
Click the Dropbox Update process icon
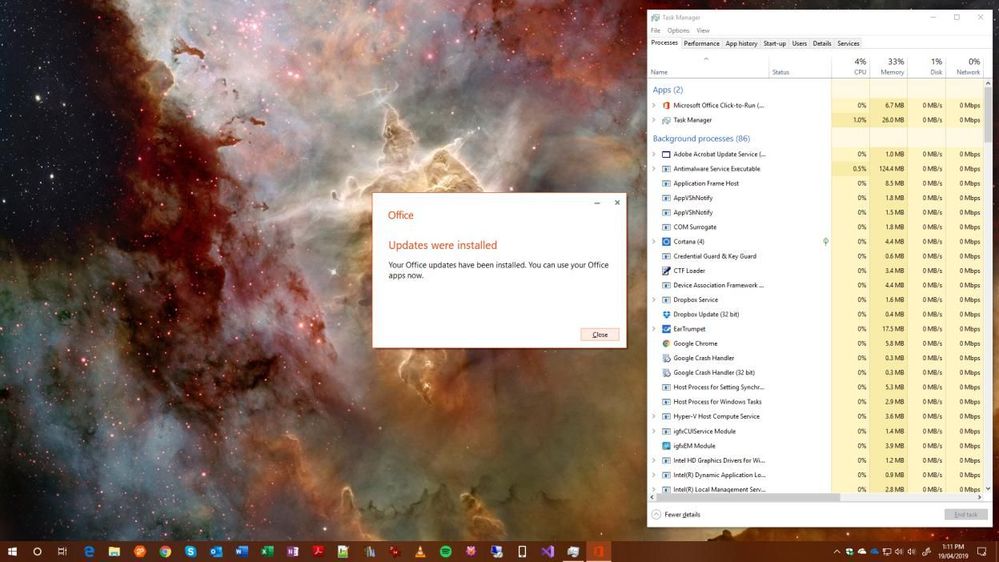[666, 314]
